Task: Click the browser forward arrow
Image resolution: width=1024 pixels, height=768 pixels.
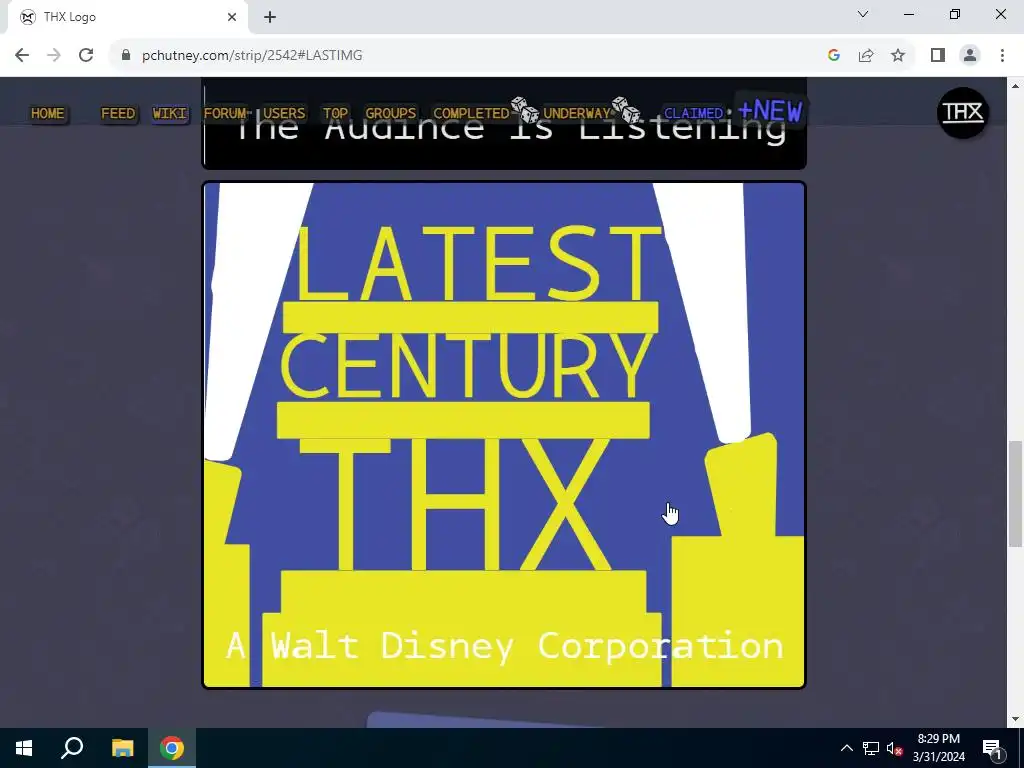Action: tap(54, 56)
